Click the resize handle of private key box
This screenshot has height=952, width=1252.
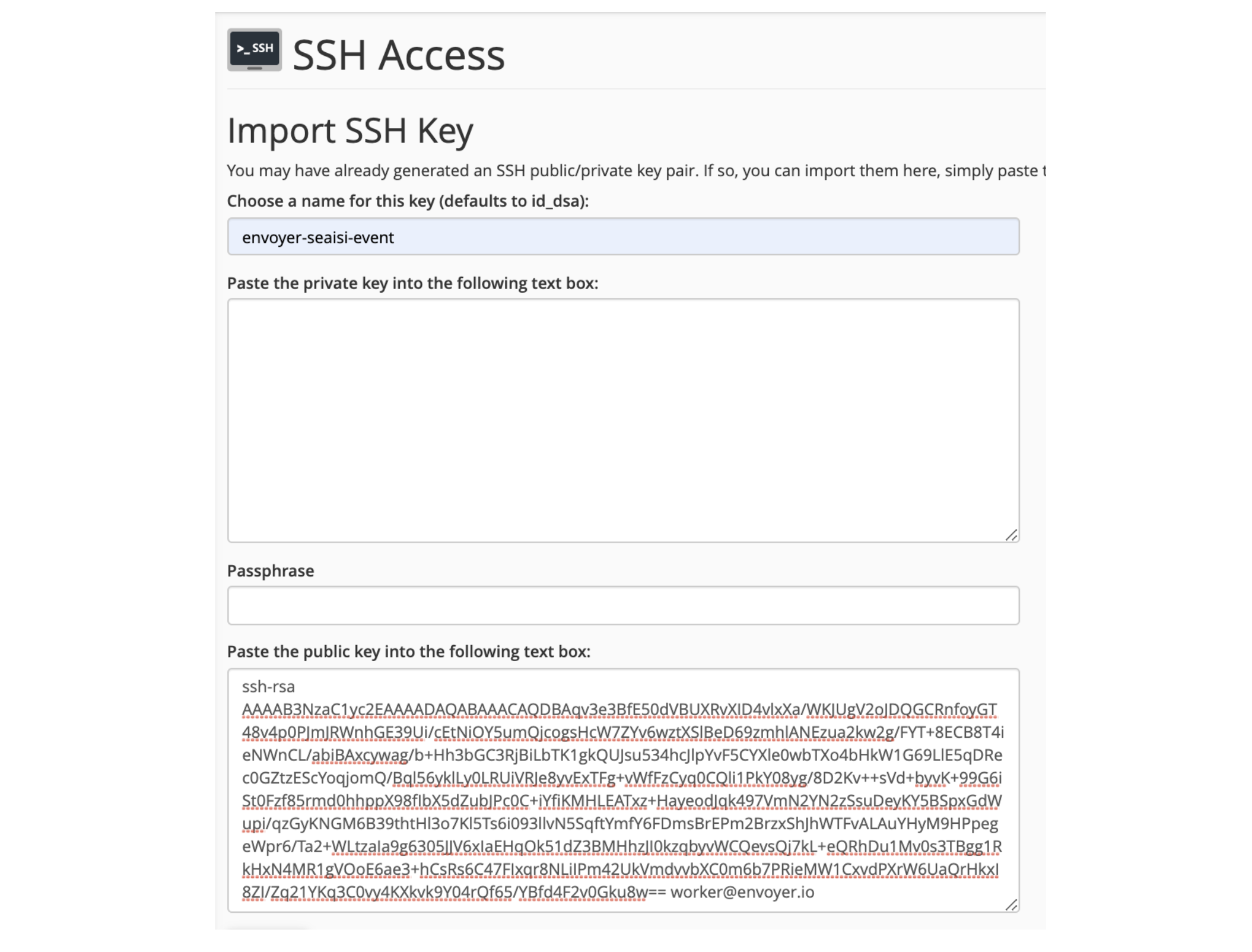pyautogui.click(x=1011, y=535)
